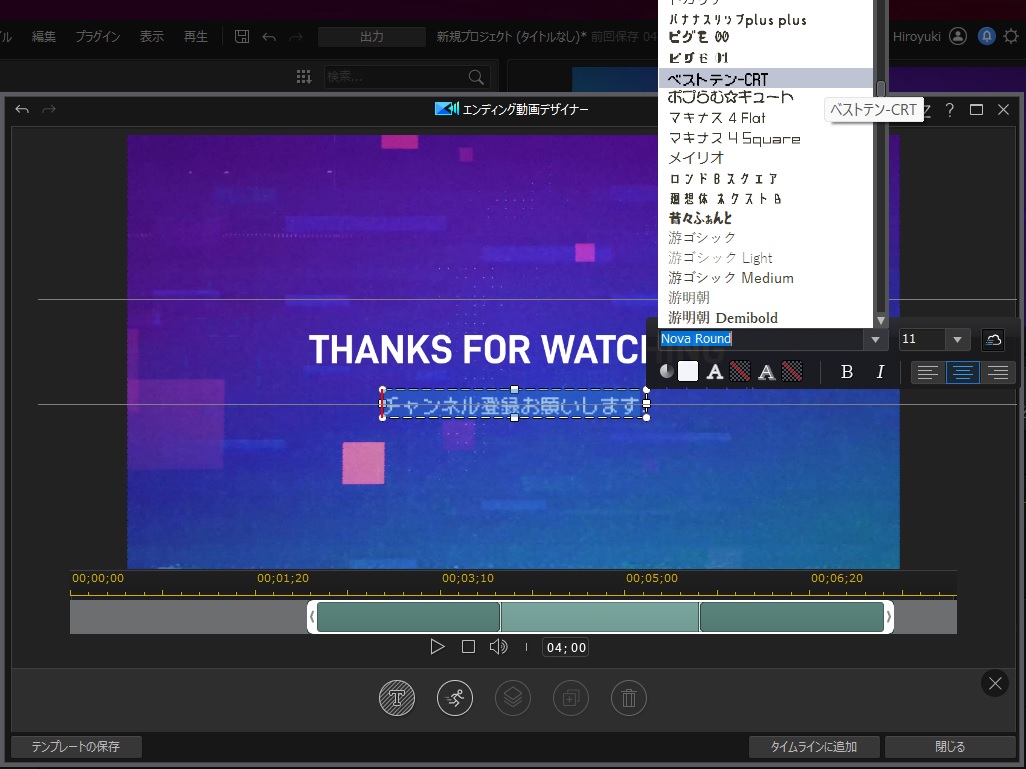Click the undo arrow in designer window
This screenshot has height=769, width=1026.
click(22, 109)
